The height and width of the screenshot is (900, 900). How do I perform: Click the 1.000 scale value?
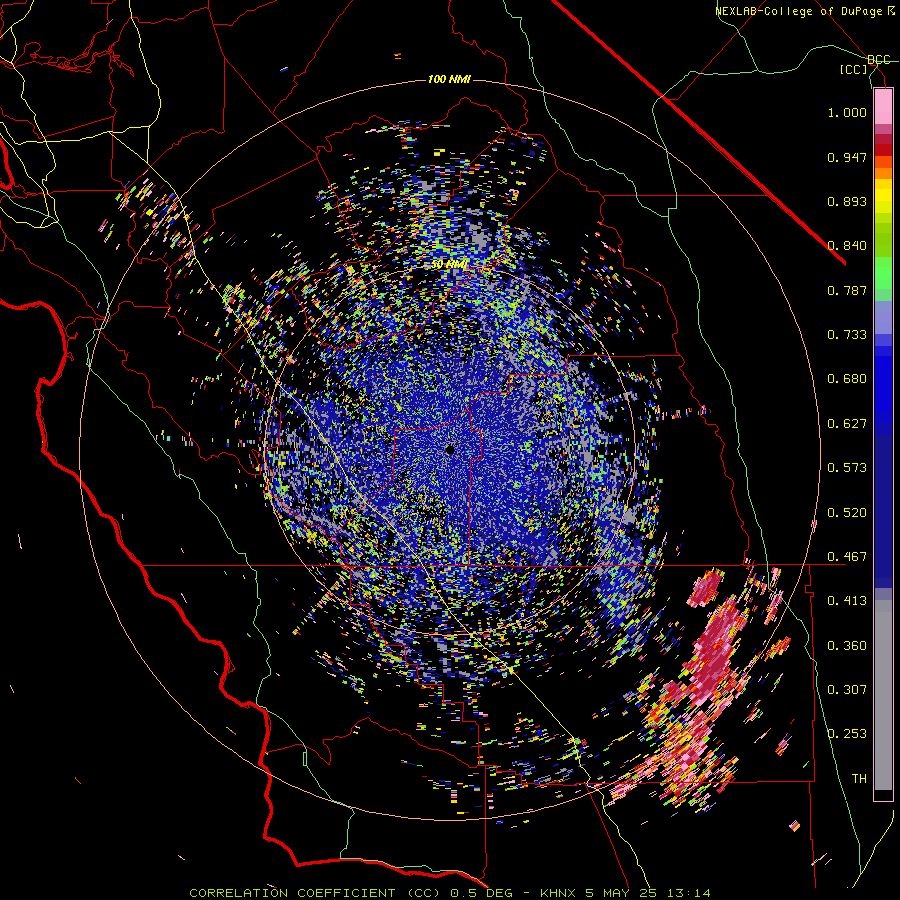tap(847, 112)
